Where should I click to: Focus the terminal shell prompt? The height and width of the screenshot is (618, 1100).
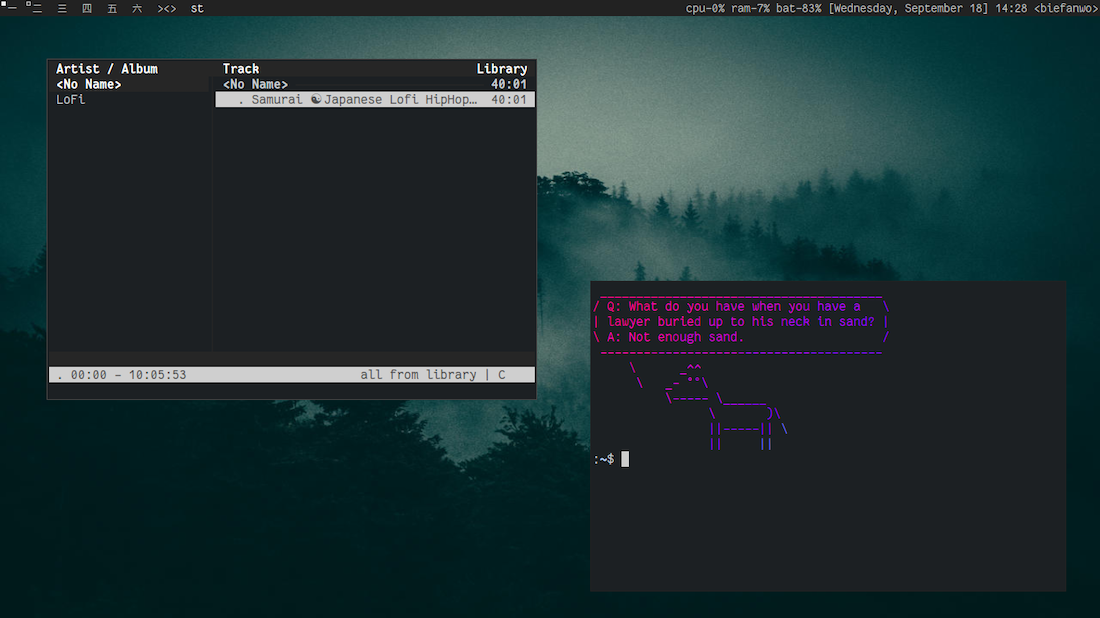[x=625, y=459]
